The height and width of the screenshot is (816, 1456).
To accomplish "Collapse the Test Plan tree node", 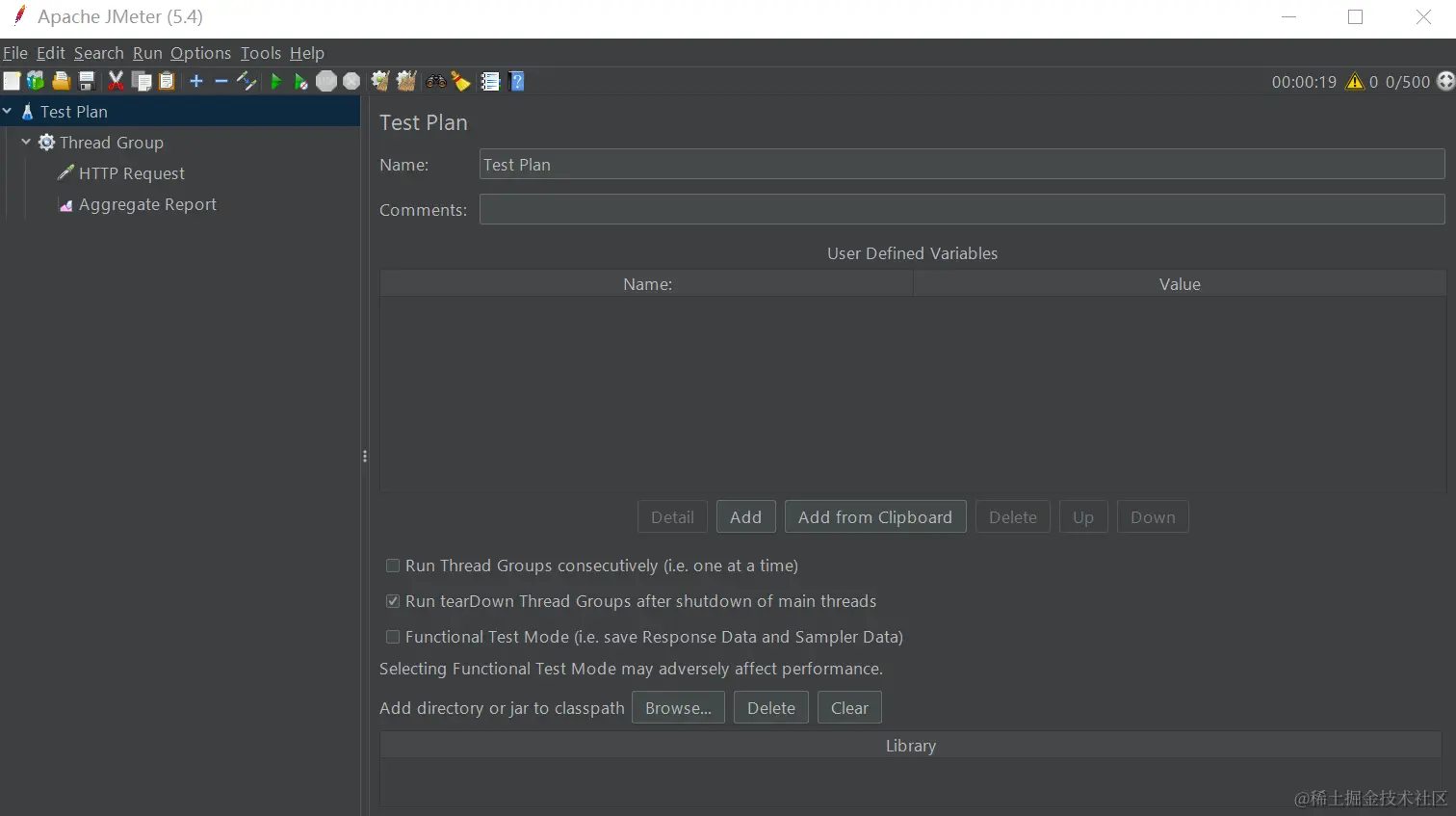I will pyautogui.click(x=8, y=112).
